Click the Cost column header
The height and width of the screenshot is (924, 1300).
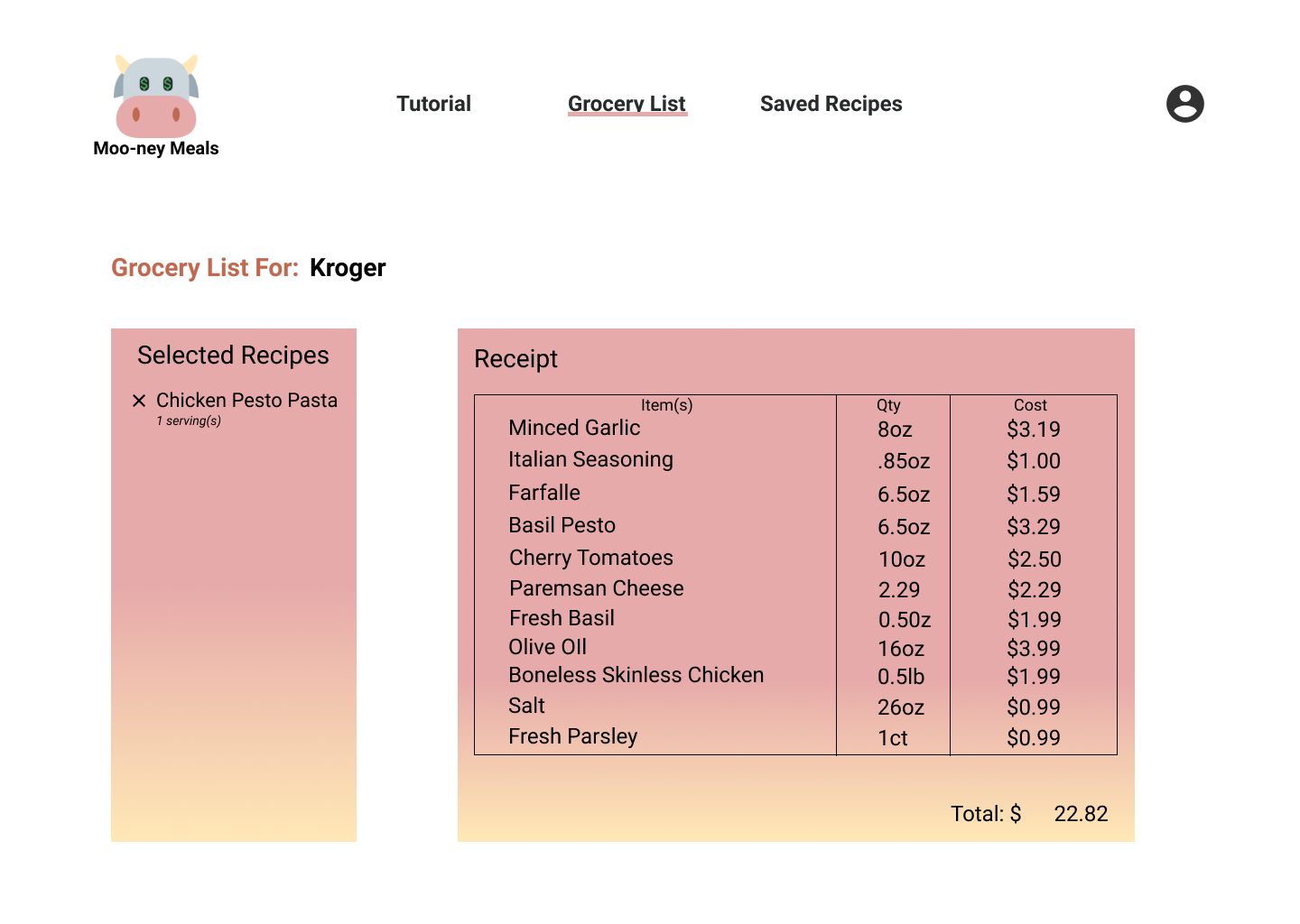point(1030,405)
